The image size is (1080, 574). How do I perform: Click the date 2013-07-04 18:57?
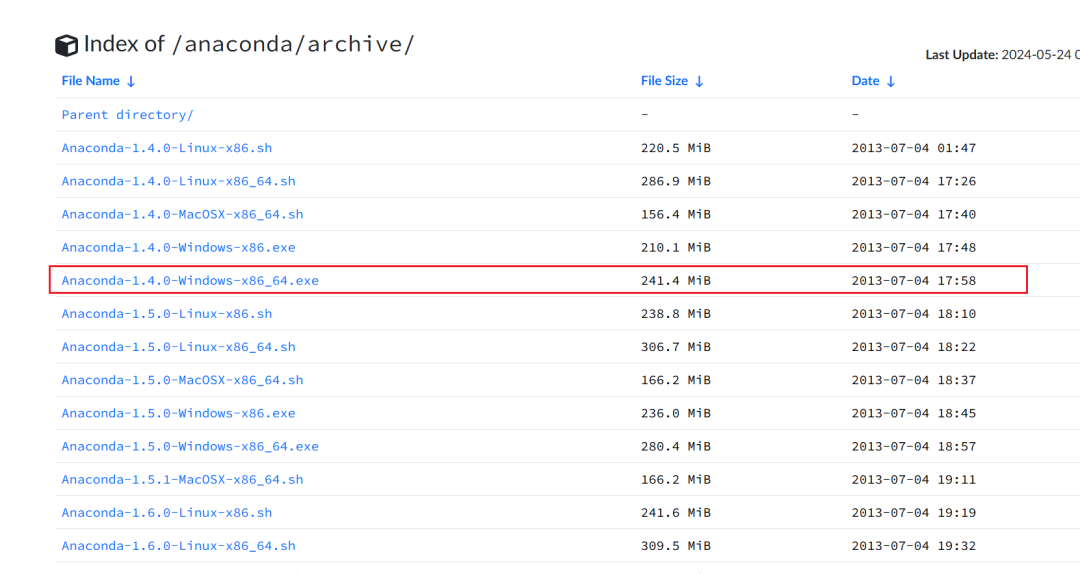coord(914,446)
